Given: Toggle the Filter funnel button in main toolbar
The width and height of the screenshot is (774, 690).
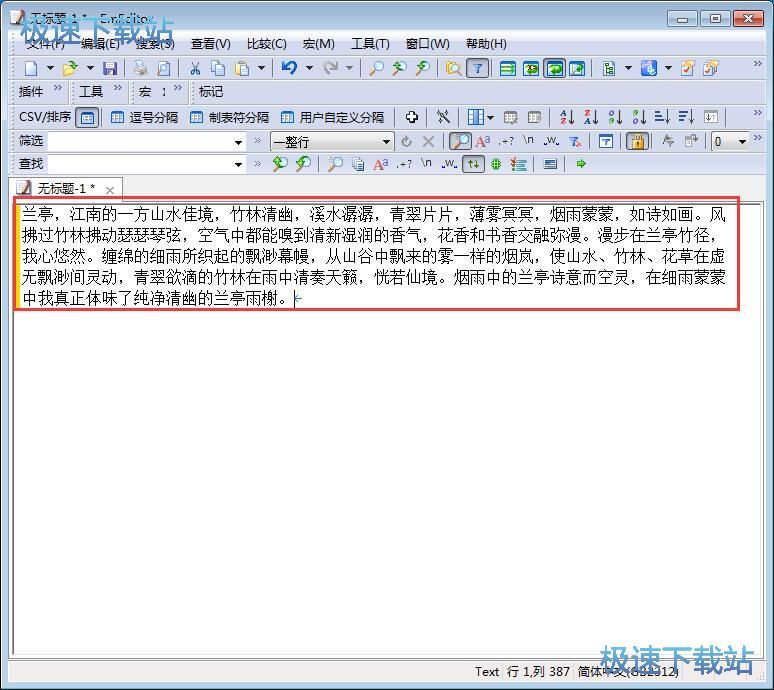Looking at the screenshot, I should pos(477,68).
